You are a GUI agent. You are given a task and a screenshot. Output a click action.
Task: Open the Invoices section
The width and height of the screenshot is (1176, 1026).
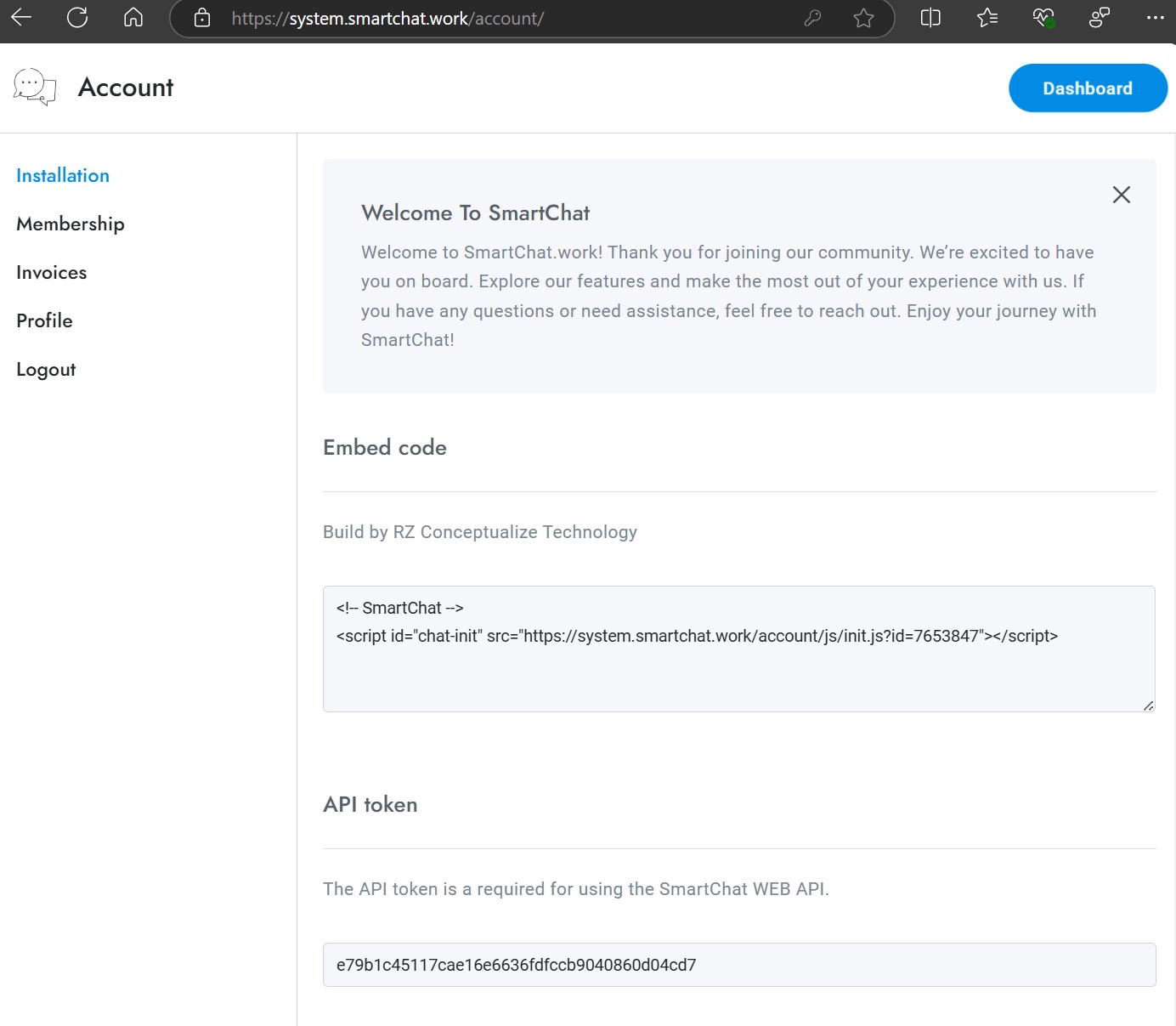51,272
